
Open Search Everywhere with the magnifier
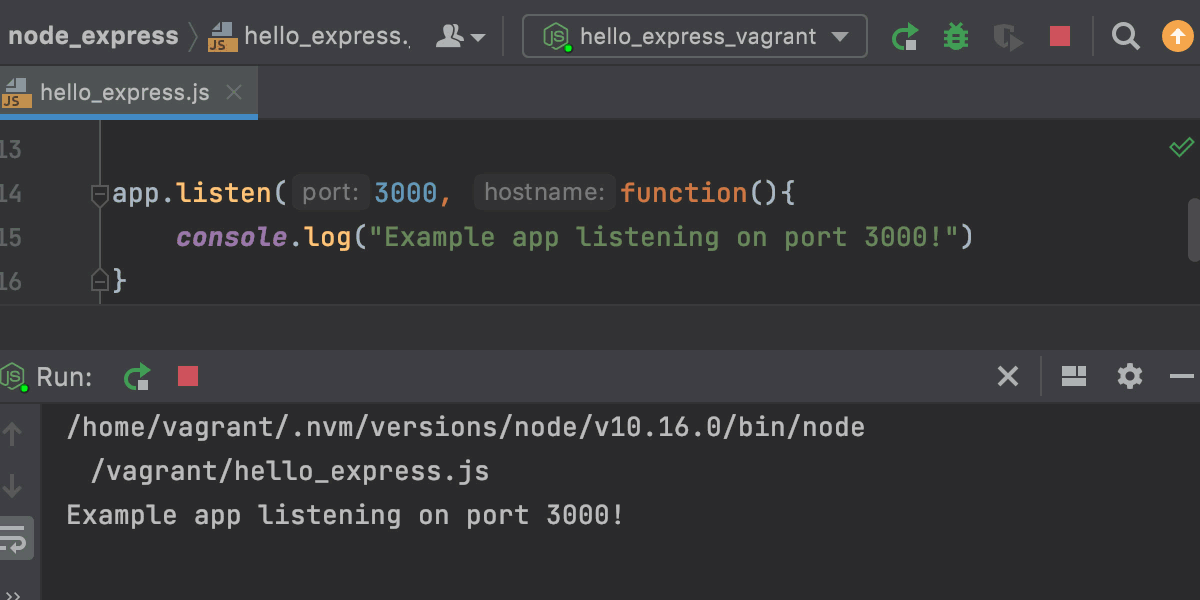coord(1126,36)
